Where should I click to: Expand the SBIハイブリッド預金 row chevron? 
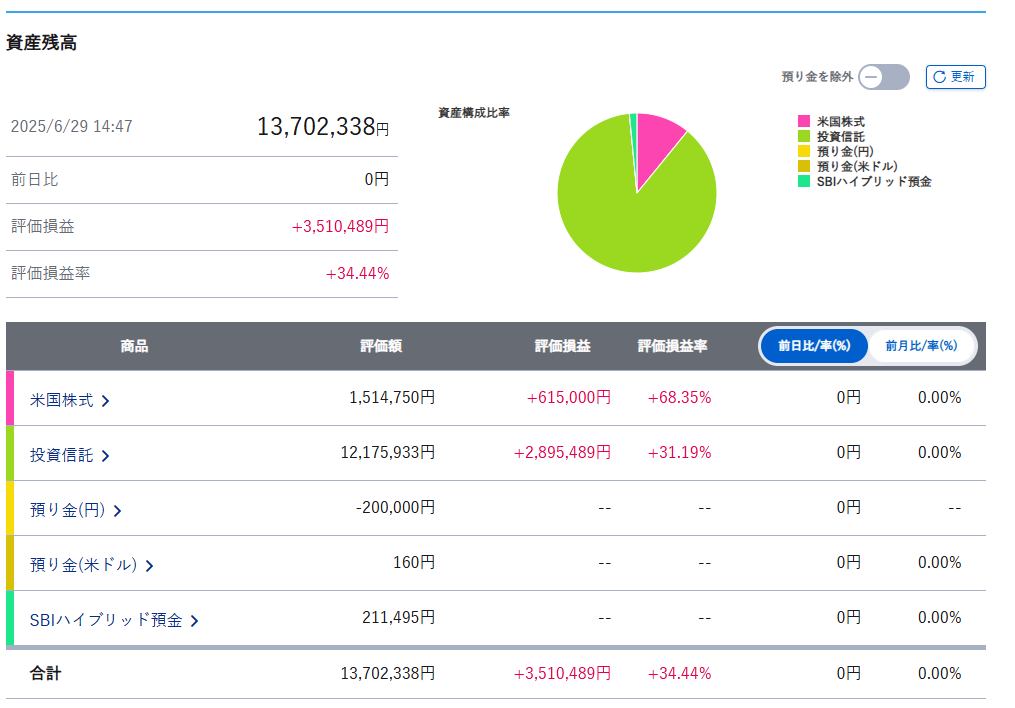click(x=194, y=621)
